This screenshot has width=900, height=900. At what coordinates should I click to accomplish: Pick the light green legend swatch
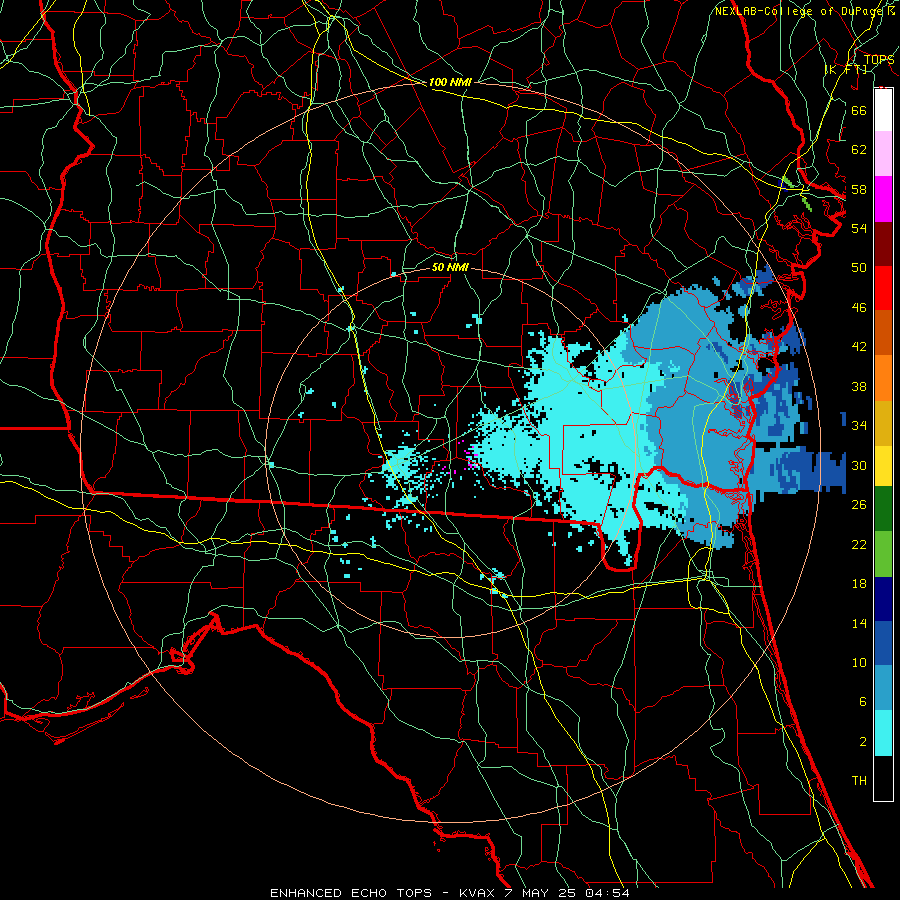coord(883,554)
